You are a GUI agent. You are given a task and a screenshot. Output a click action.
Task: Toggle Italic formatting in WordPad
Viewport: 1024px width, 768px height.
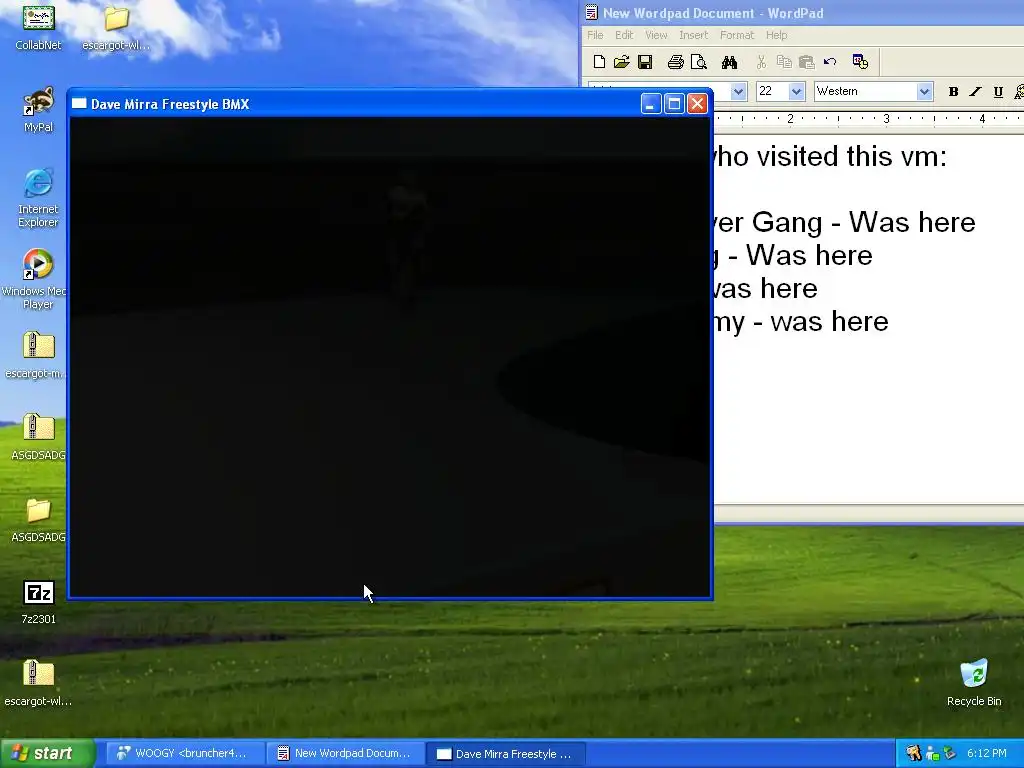[x=976, y=91]
